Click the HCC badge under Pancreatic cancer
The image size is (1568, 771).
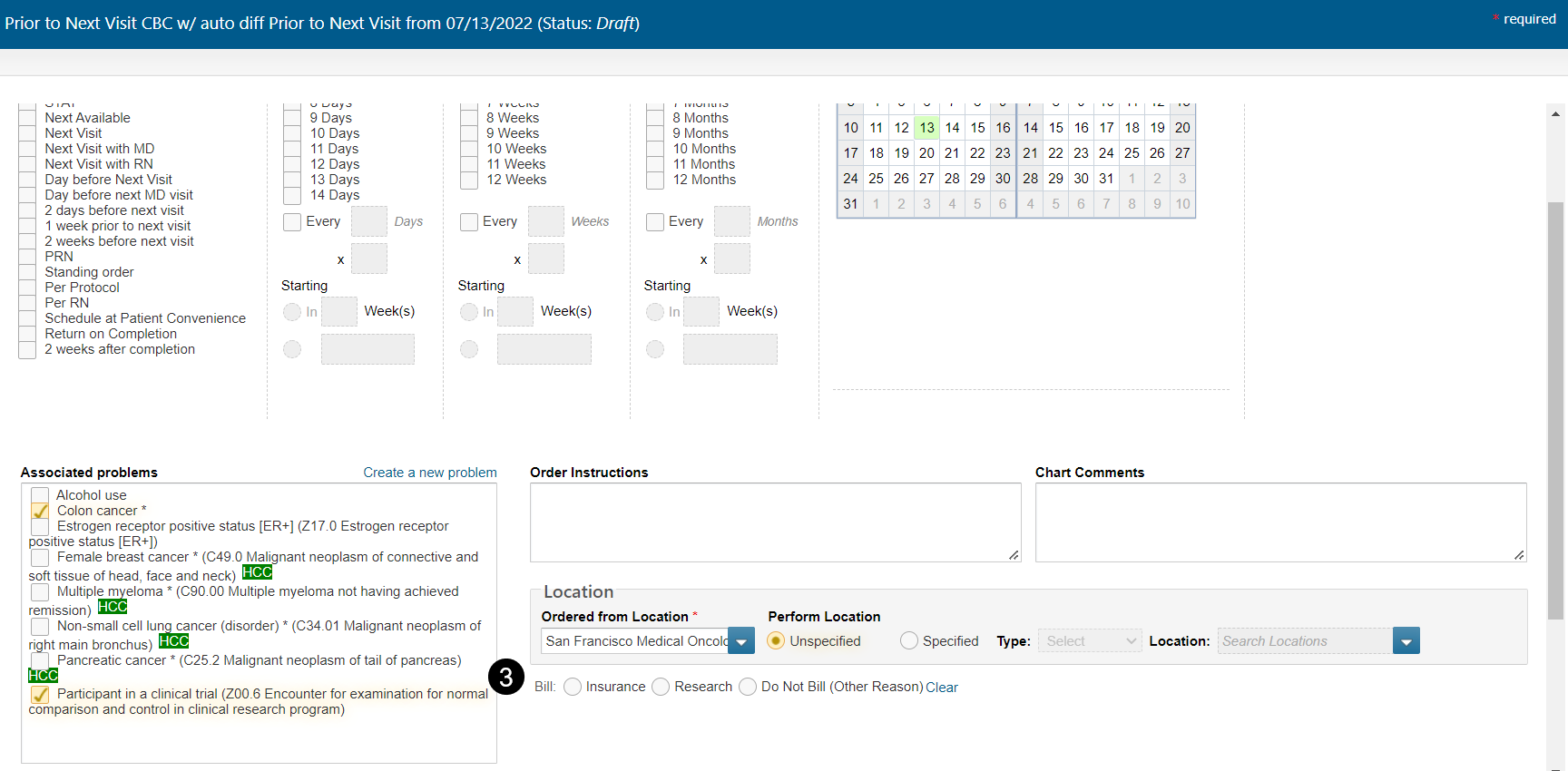click(x=43, y=676)
